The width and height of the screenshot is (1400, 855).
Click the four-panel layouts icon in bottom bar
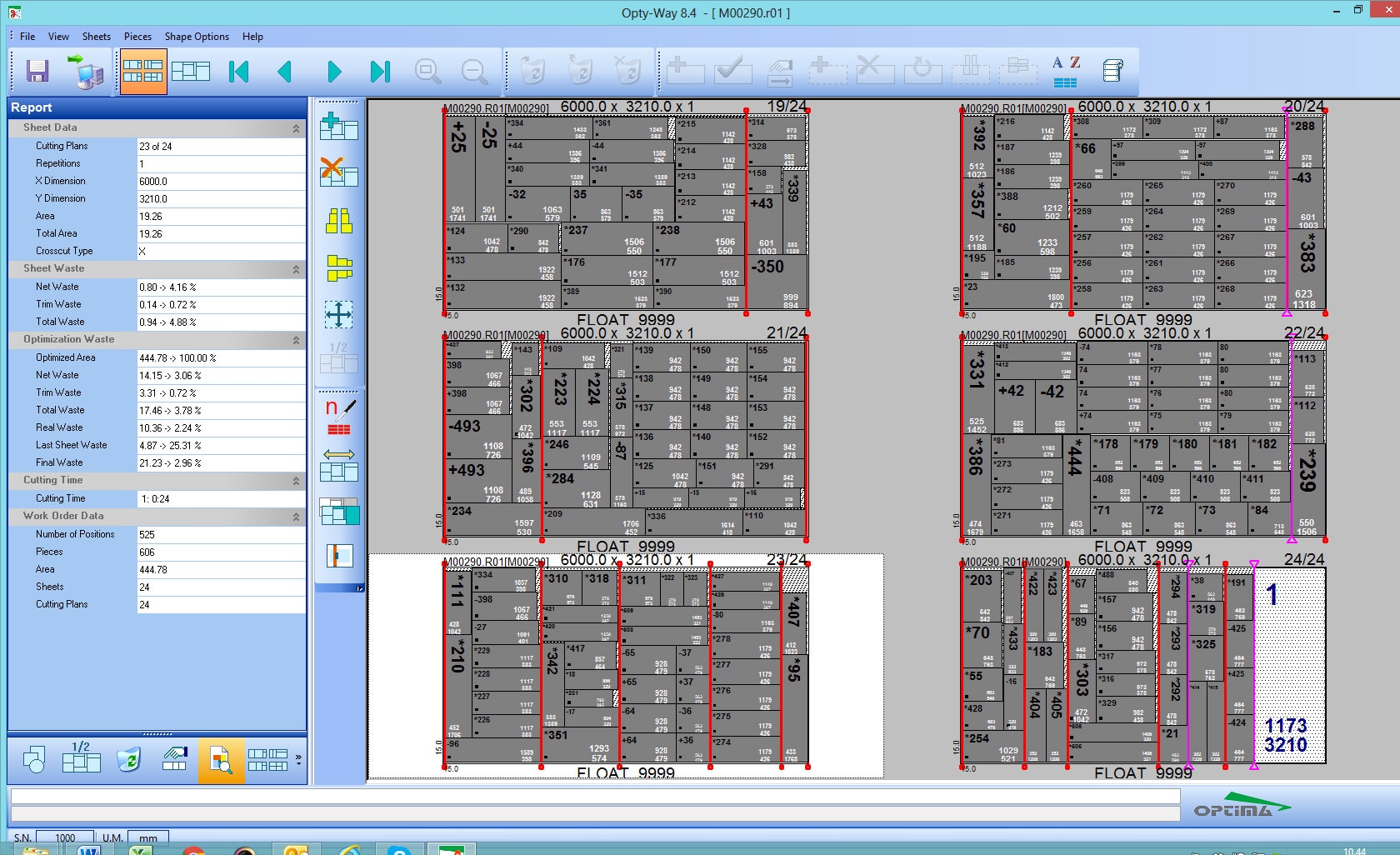[267, 759]
